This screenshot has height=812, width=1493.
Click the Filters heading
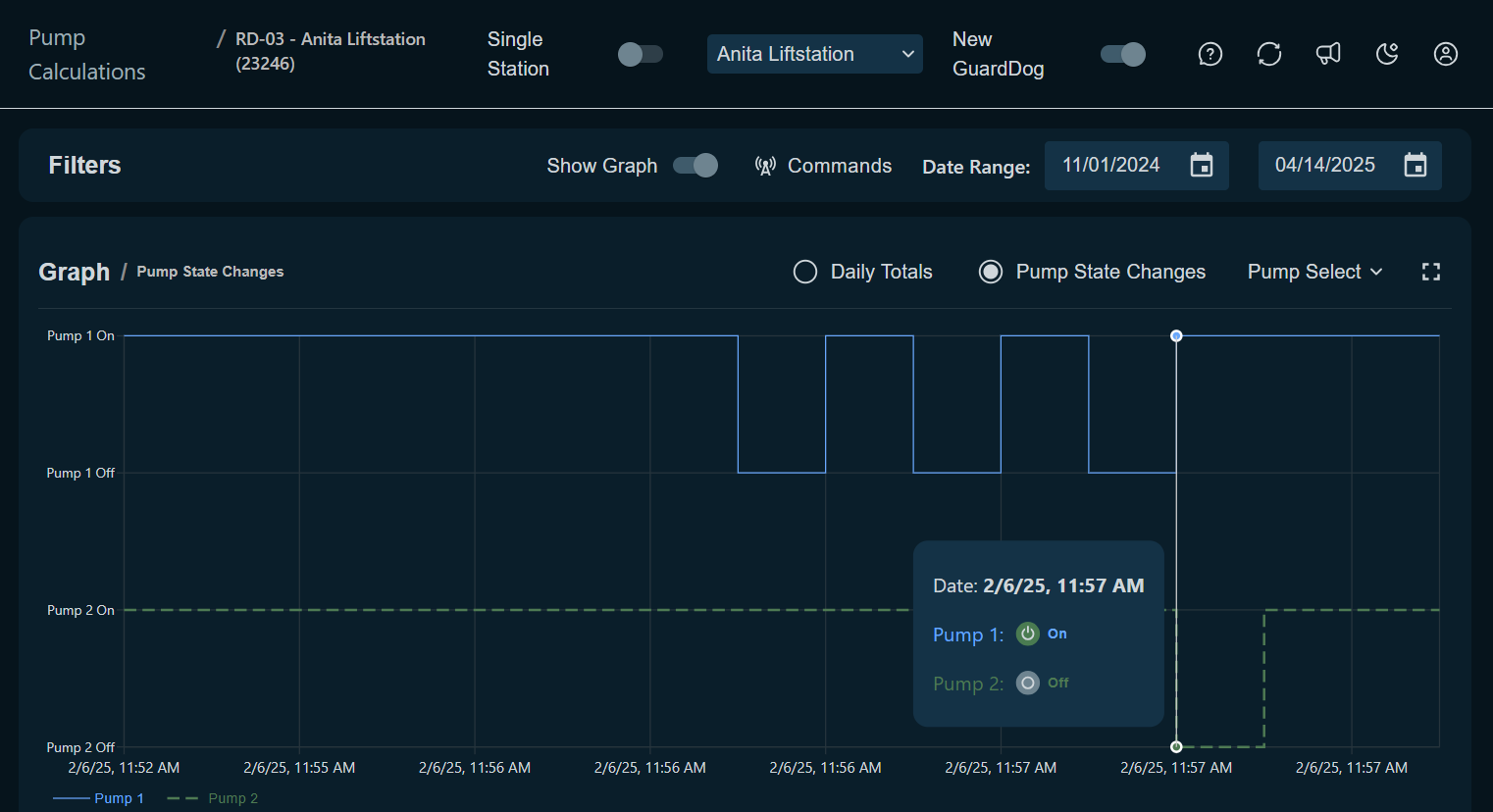84,165
